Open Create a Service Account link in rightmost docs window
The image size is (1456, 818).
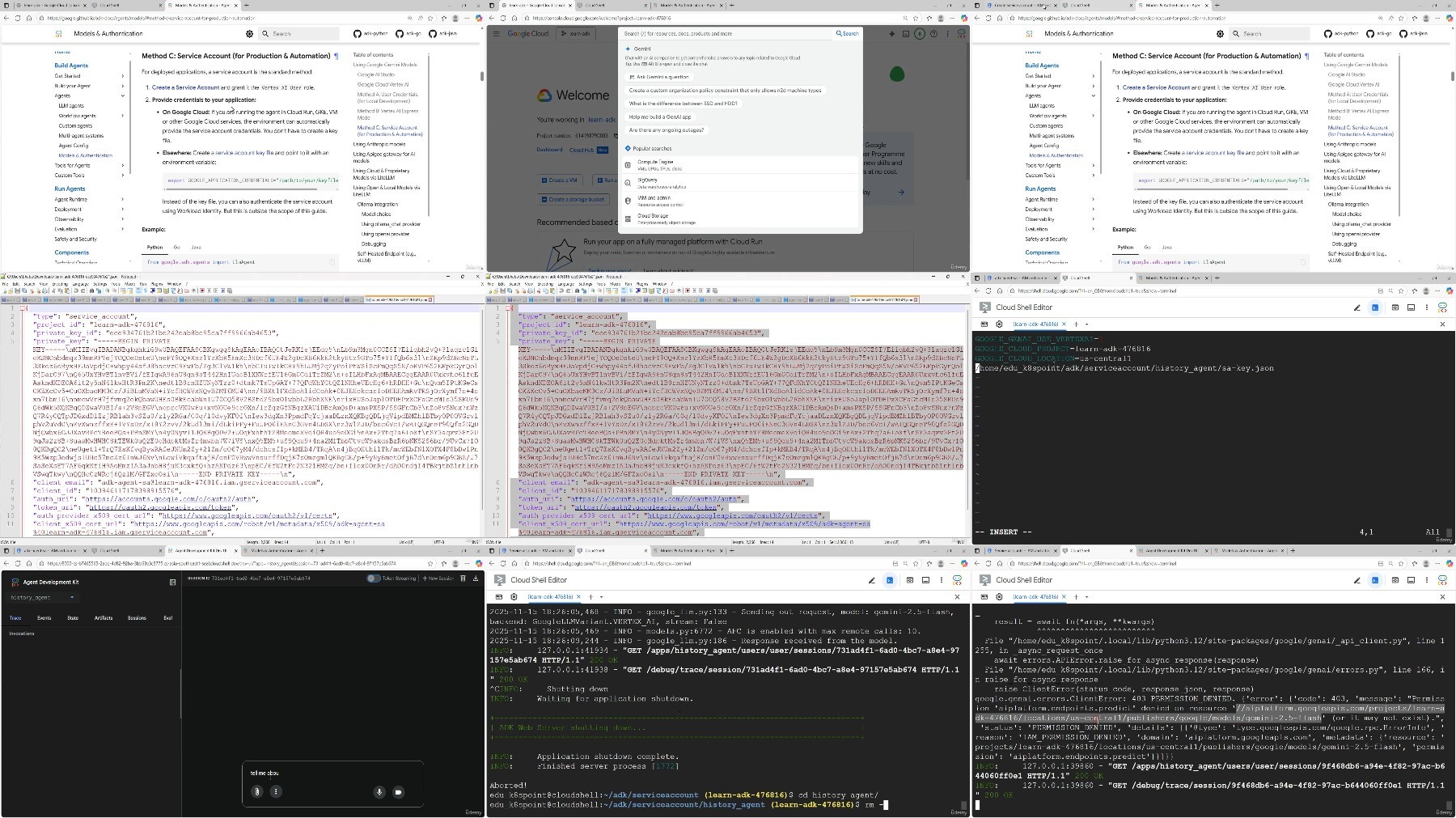1156,87
